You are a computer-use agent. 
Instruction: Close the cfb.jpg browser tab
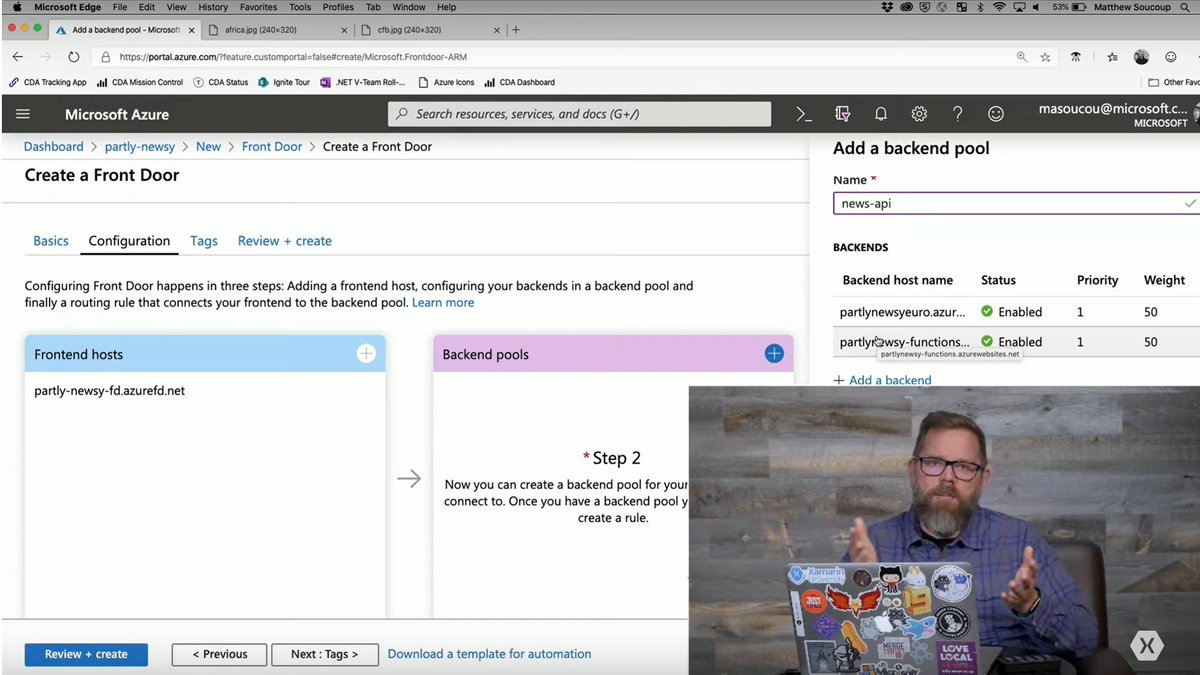point(497,30)
